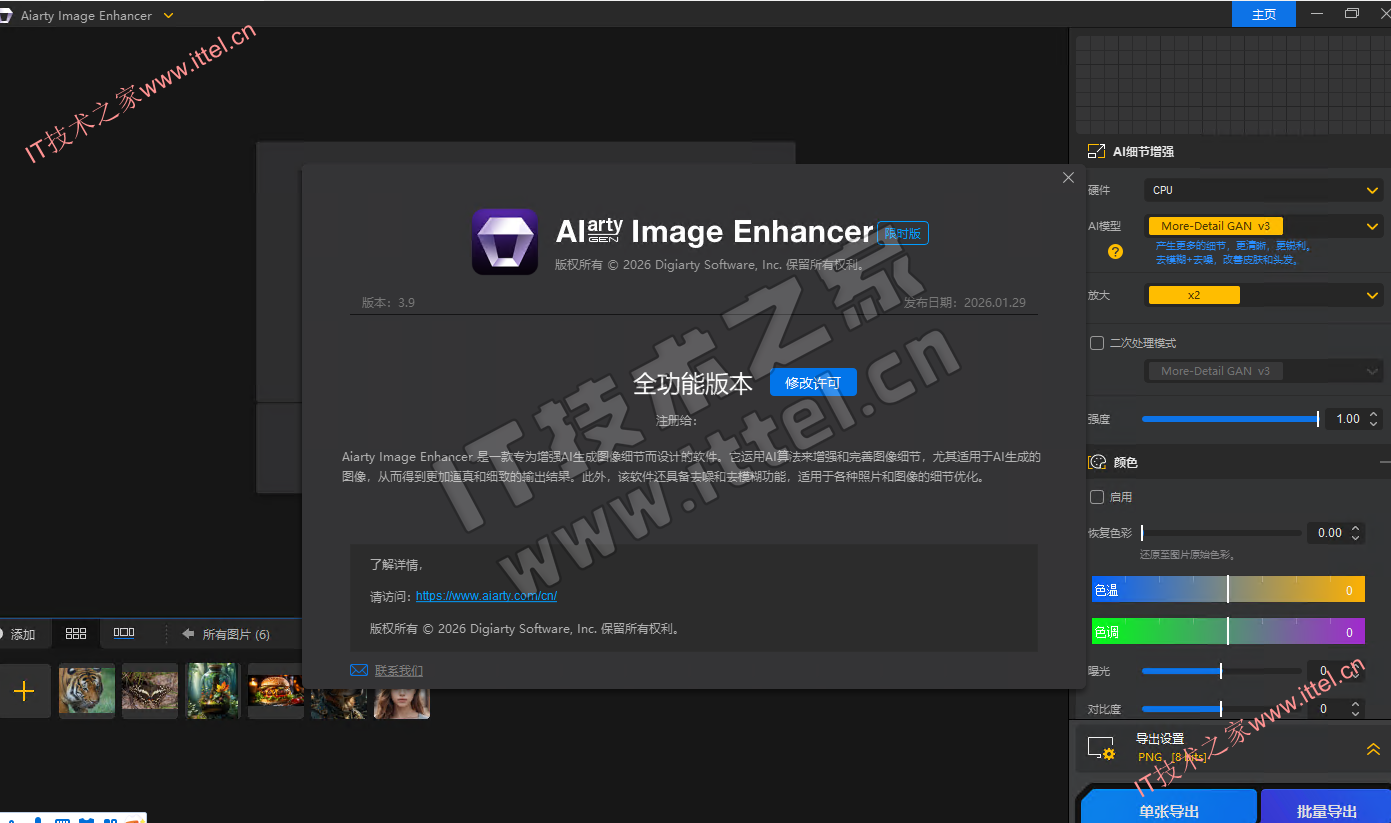Tick the 启用 color checkbox
Viewport: 1391px width, 823px height.
tap(1097, 497)
